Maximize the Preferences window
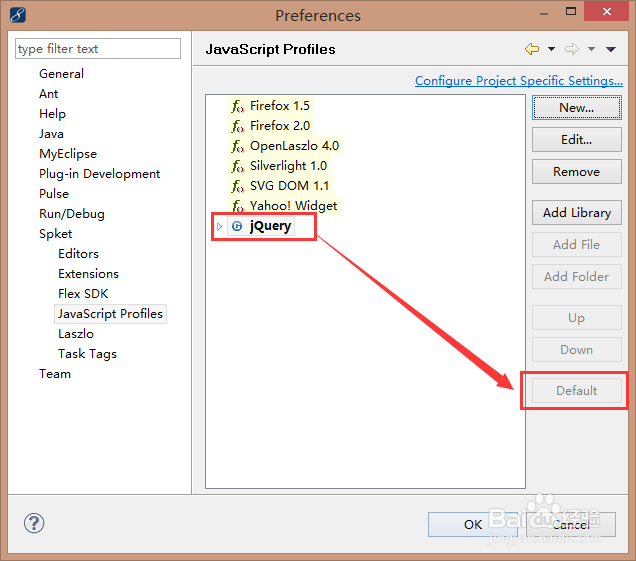 pyautogui.click(x=571, y=11)
